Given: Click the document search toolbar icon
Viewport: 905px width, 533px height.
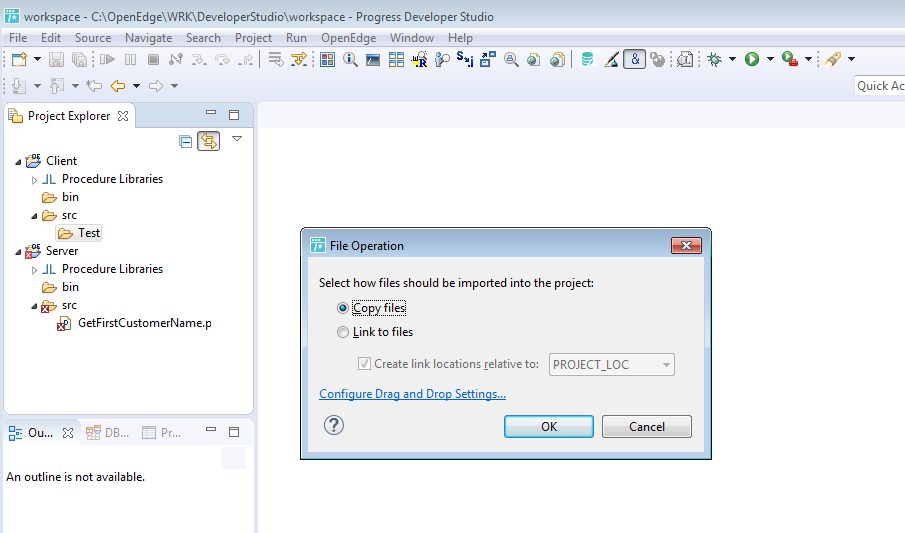Looking at the screenshot, I should [685, 59].
